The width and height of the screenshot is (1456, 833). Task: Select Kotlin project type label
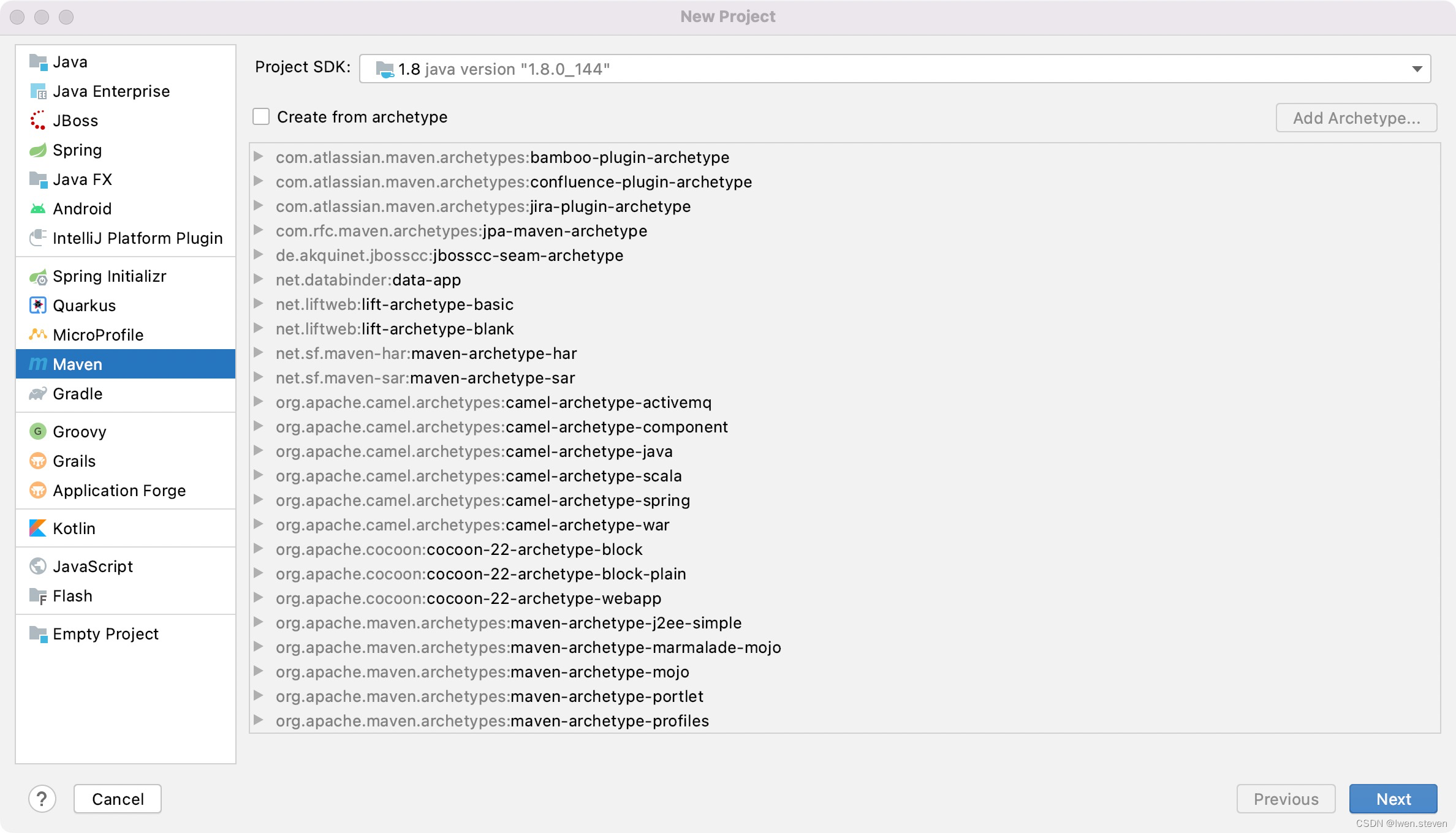[74, 529]
